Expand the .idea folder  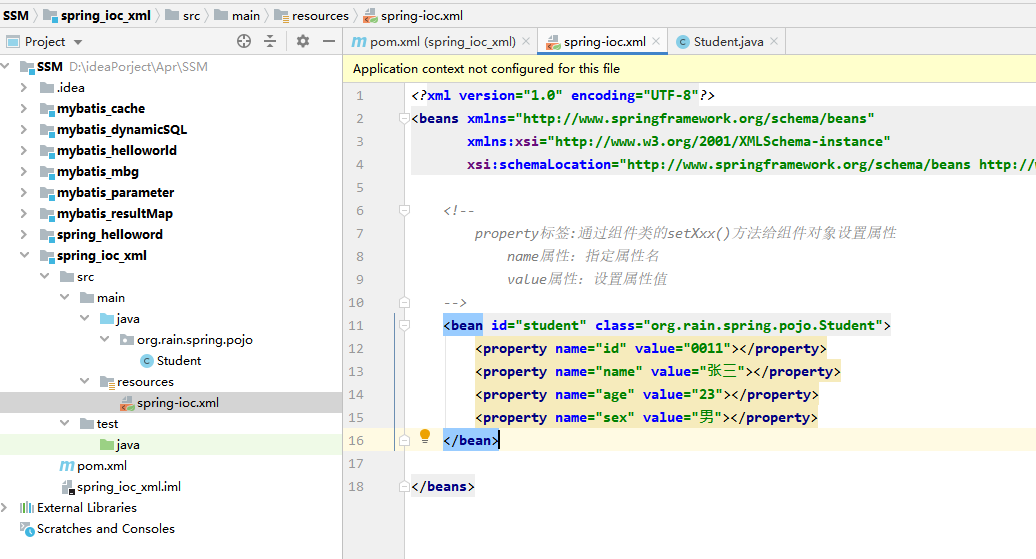pyautogui.click(x=24, y=87)
